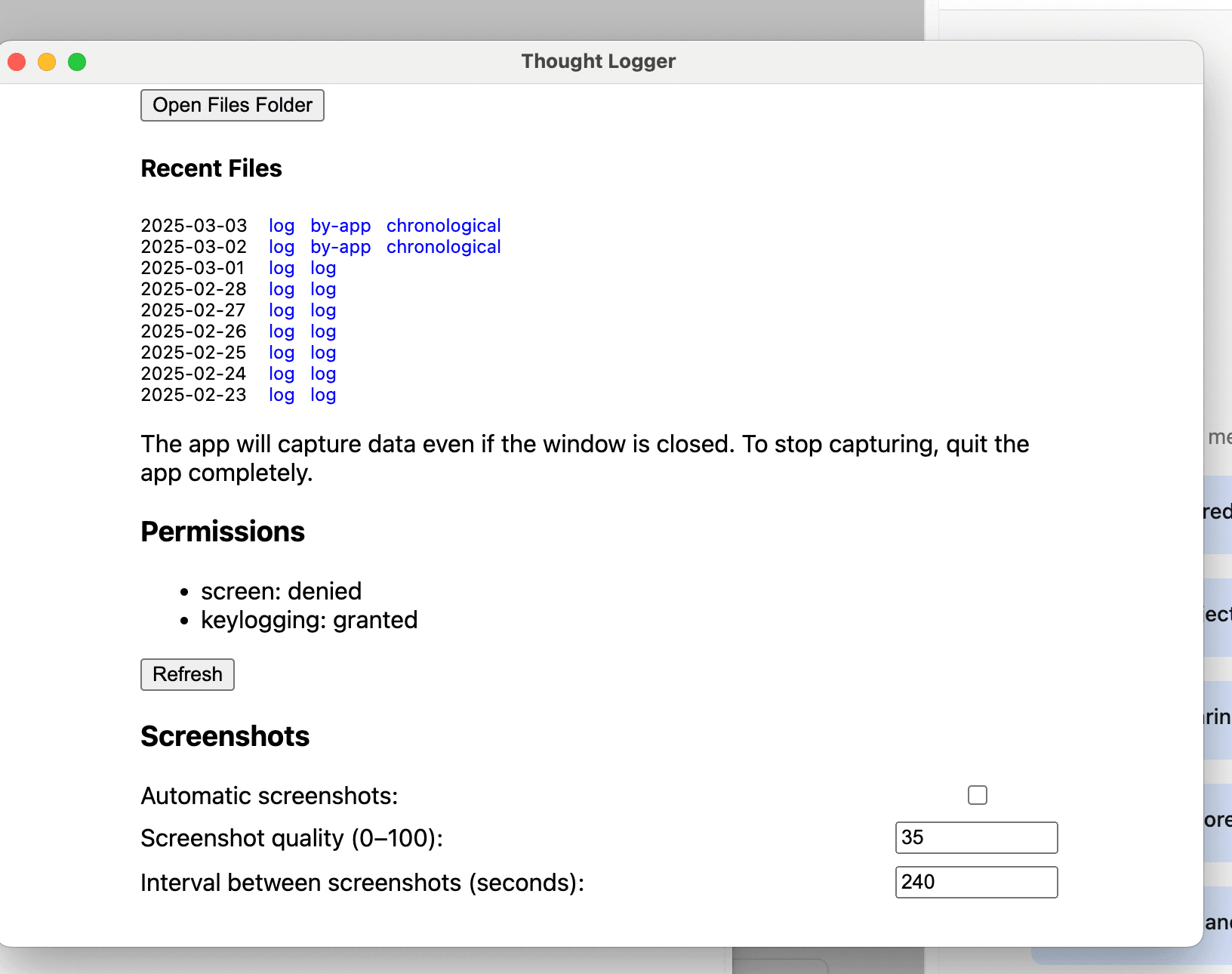Click the 'Automatic screenshots:' label
Viewport: 1232px width, 974px height.
269,796
